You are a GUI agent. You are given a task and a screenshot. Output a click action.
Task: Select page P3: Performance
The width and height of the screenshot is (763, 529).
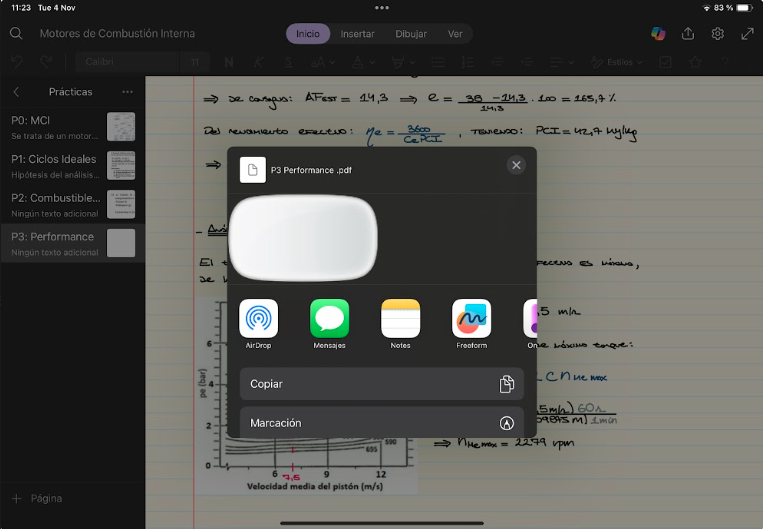point(73,243)
